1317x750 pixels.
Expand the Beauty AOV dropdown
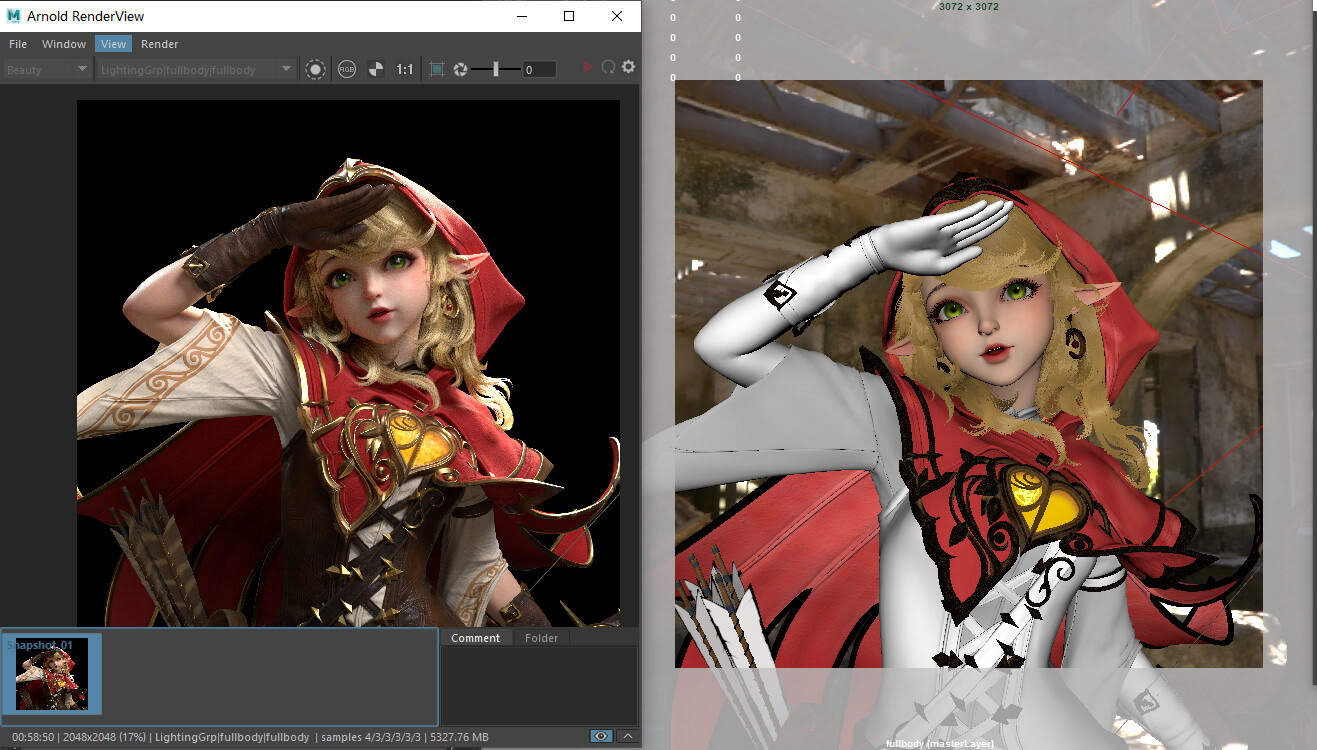click(47, 70)
